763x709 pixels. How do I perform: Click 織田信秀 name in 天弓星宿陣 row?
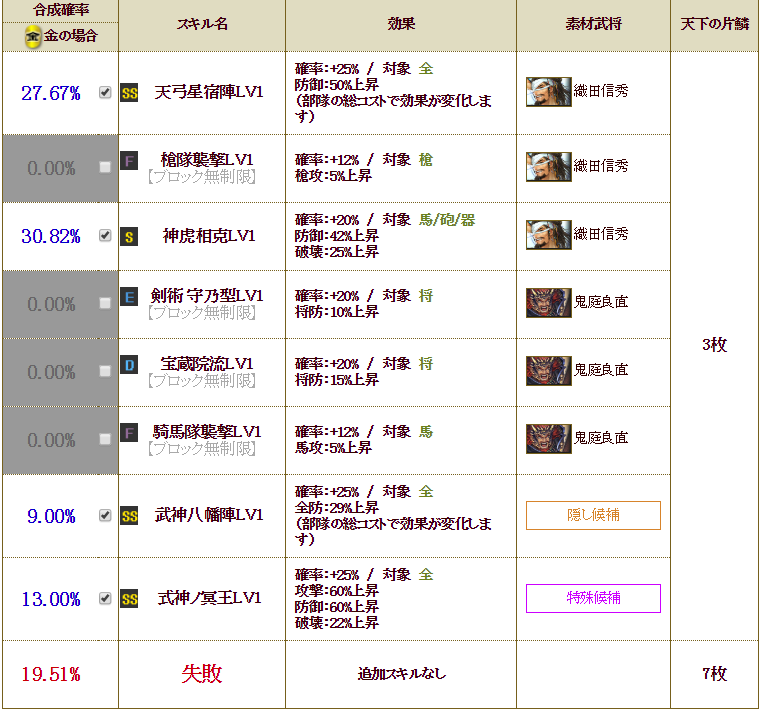[601, 91]
